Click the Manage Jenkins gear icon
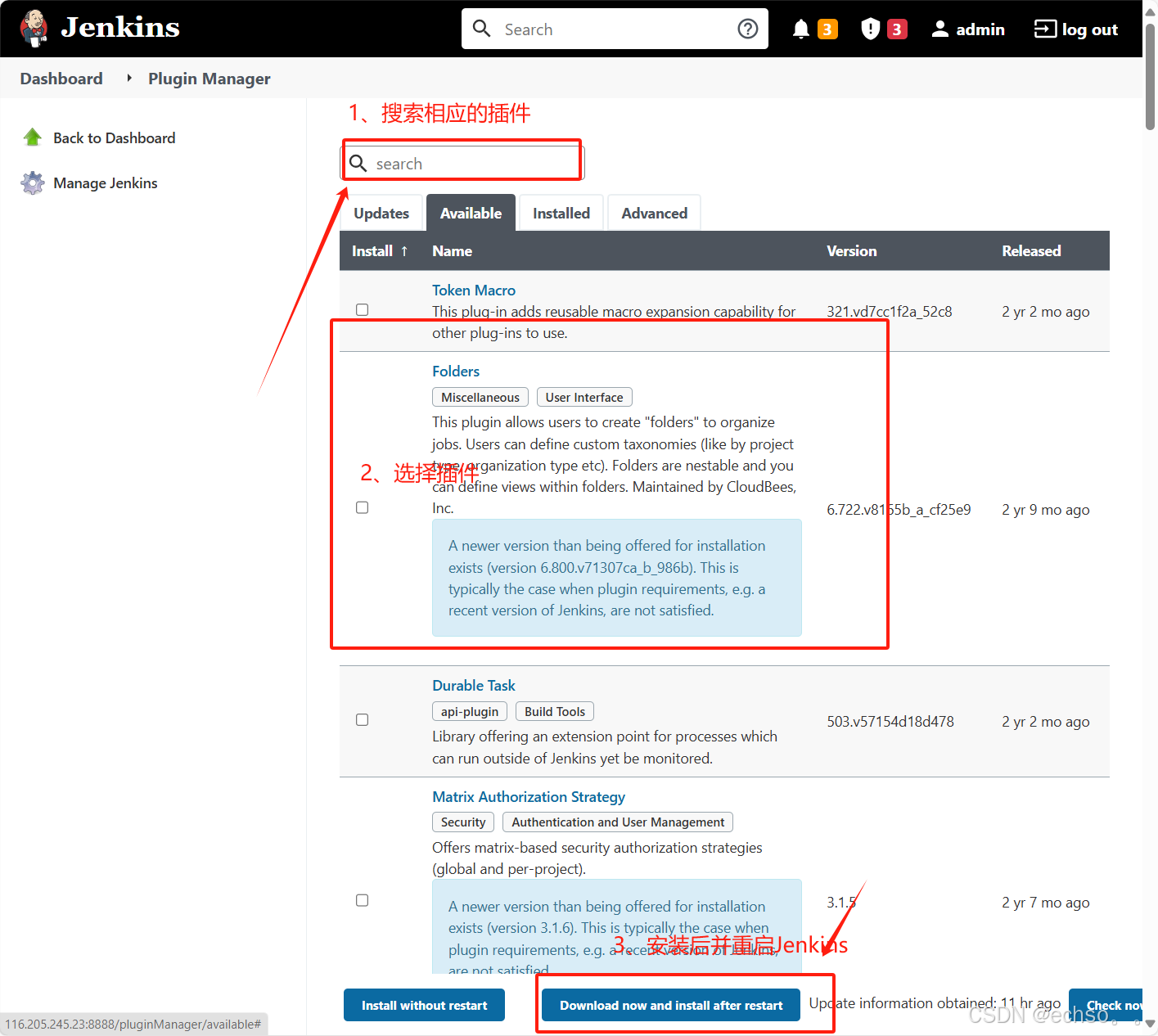The height and width of the screenshot is (1036, 1158). 33,182
